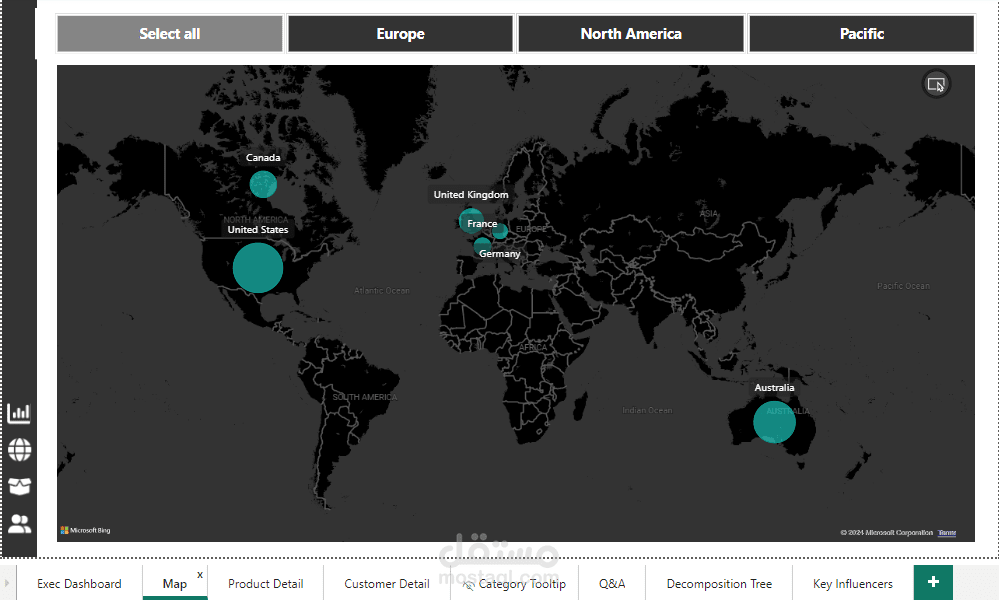
Task: Switch to the Exec Dashboard tab
Action: click(79, 583)
